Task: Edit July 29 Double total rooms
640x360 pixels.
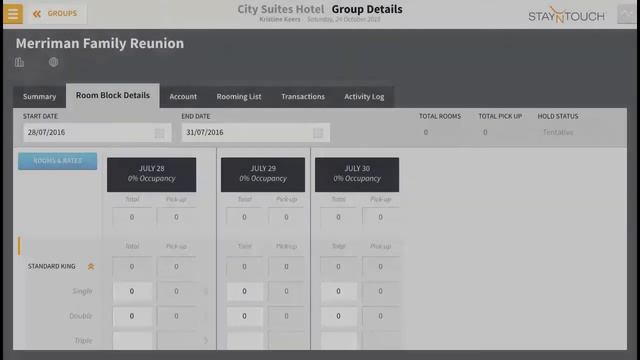Action: point(244,316)
